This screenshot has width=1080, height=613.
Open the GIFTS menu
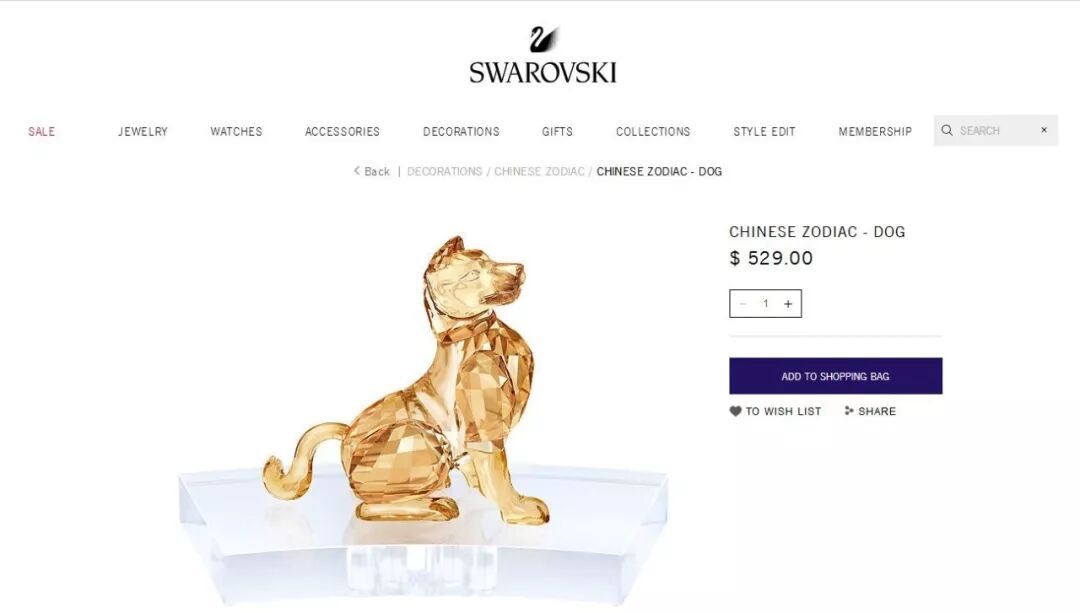point(557,132)
